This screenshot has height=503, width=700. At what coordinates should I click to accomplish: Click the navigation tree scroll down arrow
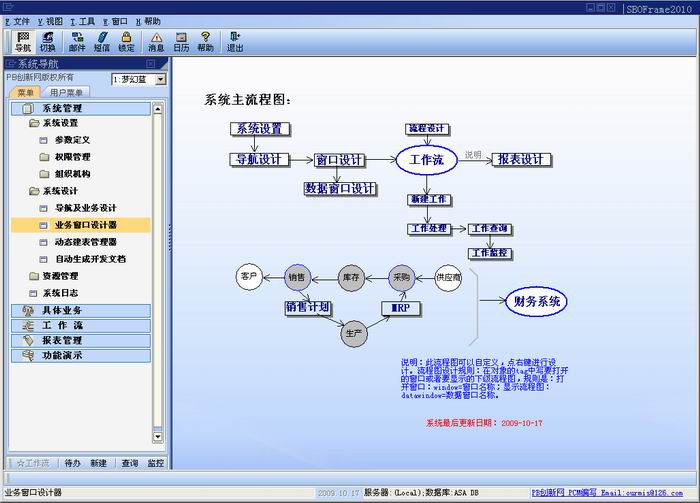tap(158, 436)
